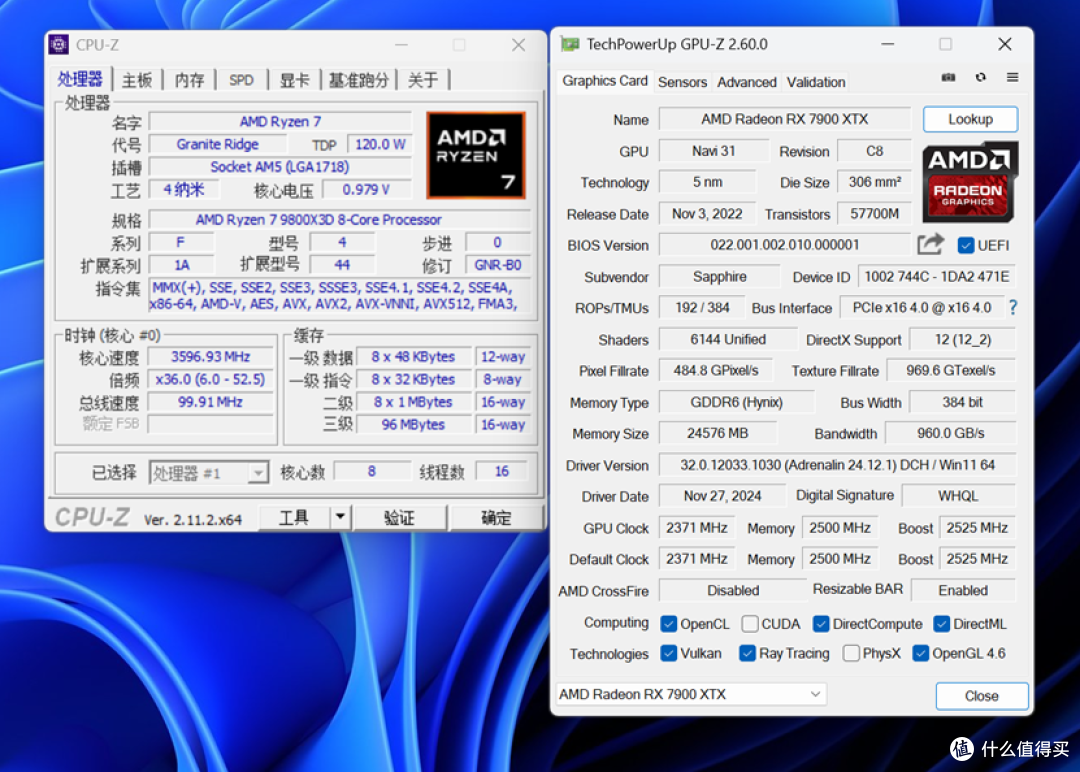The image size is (1080, 772).
Task: Click the Lookup button
Action: point(970,119)
